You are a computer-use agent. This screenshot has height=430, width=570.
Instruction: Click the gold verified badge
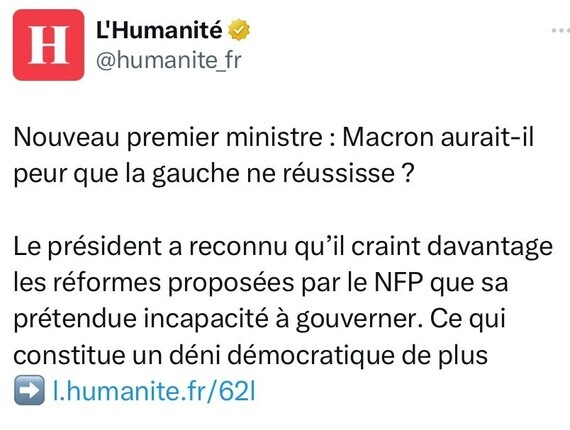(239, 30)
